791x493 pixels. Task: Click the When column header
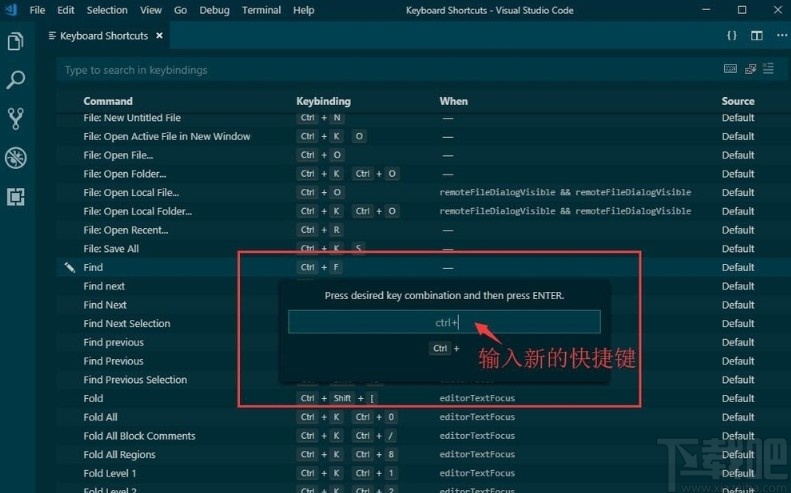(x=454, y=101)
